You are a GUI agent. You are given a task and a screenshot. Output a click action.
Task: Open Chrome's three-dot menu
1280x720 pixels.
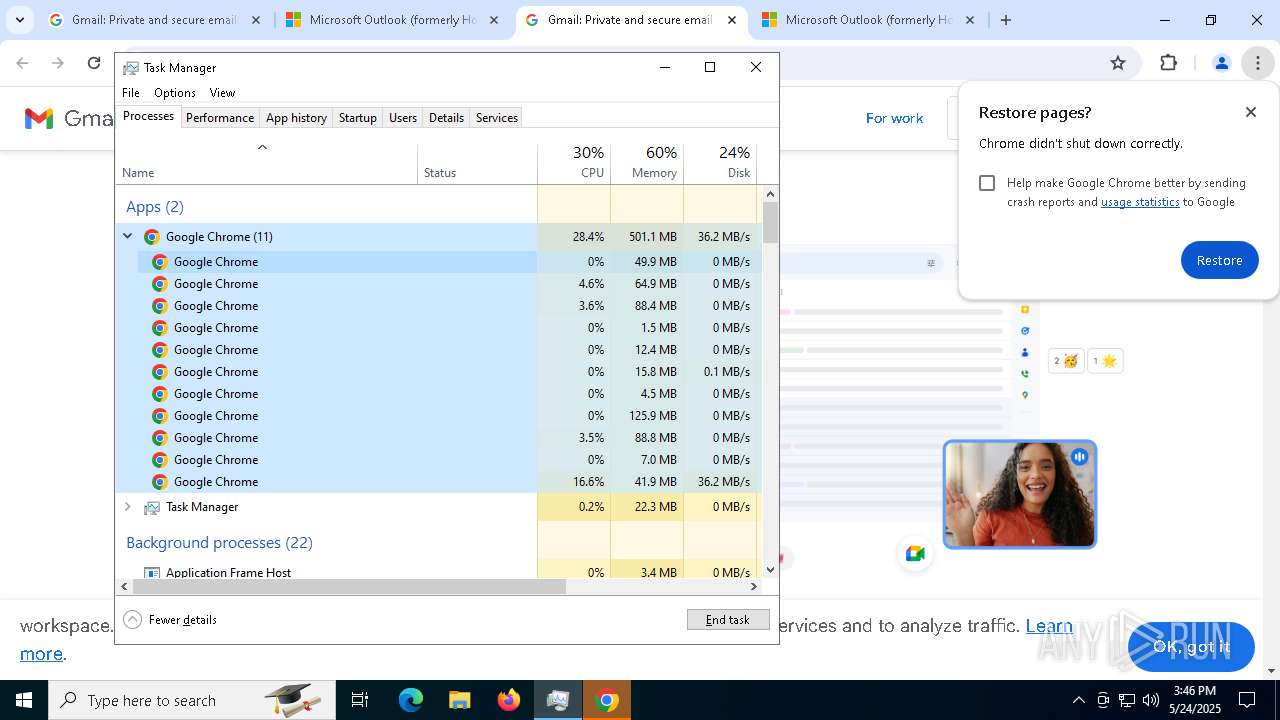coord(1257,63)
